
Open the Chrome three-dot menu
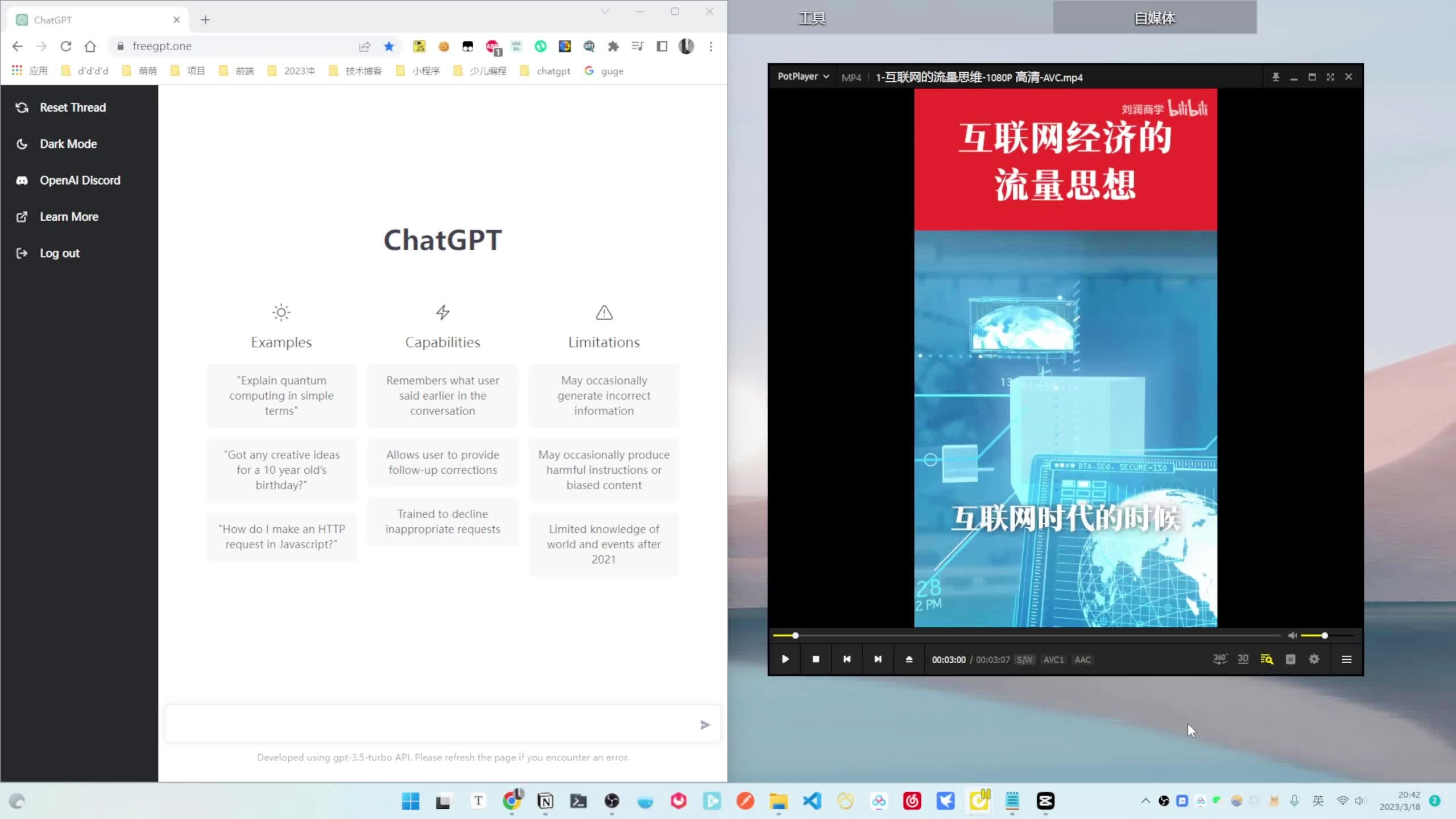(711, 46)
